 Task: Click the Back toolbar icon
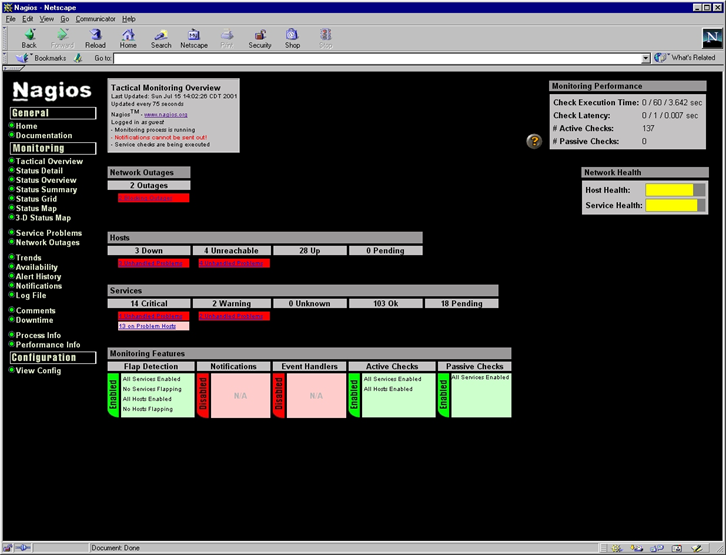pos(29,35)
